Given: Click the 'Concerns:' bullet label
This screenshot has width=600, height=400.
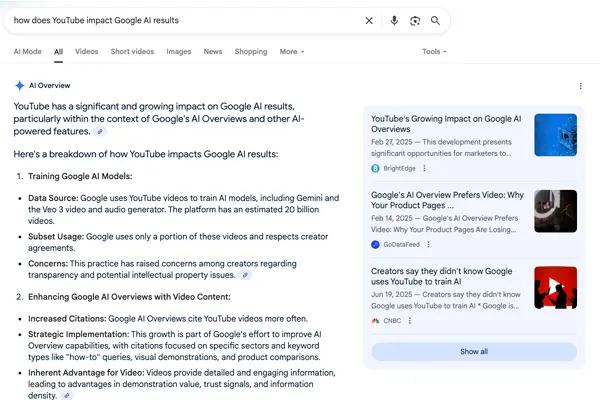Looking at the screenshot, I should click(48, 264).
